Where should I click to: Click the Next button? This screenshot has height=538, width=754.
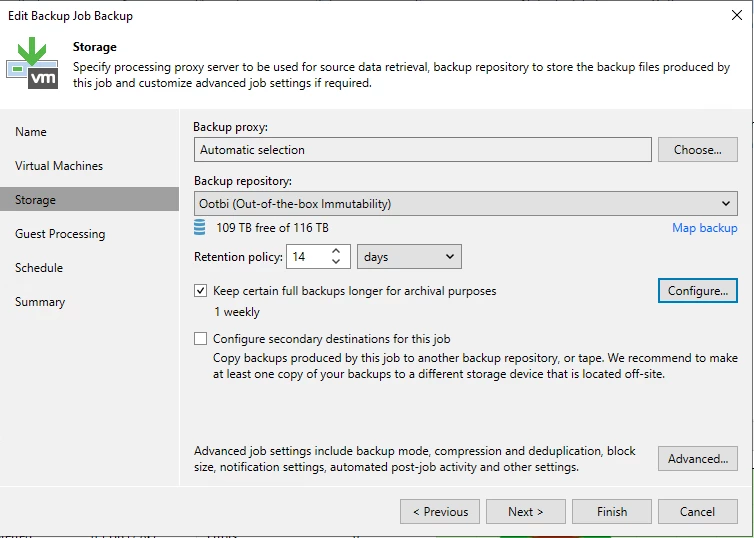point(526,512)
